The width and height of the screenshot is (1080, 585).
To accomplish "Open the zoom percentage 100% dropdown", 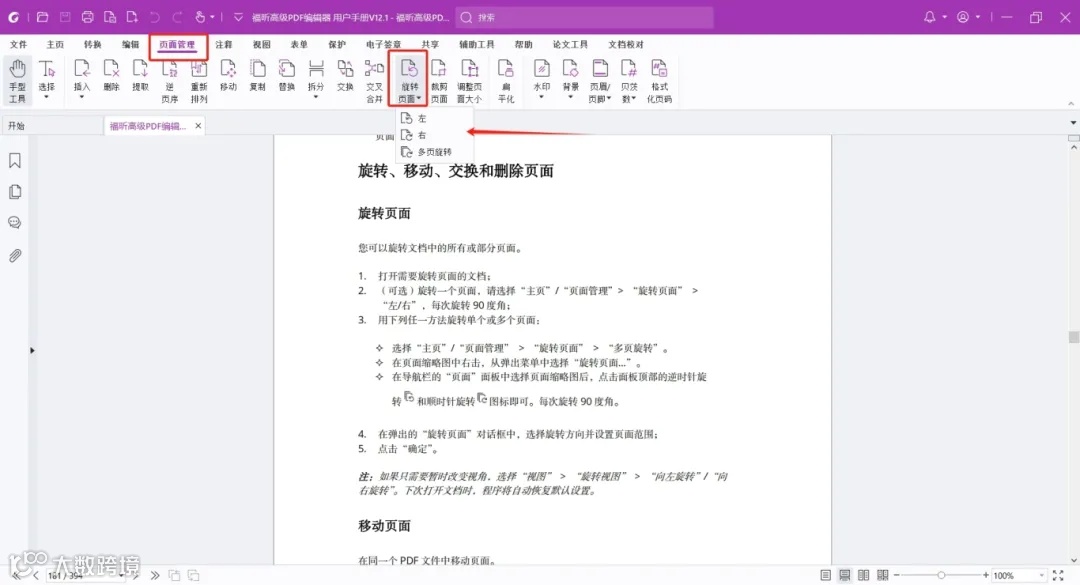I will tap(1042, 575).
